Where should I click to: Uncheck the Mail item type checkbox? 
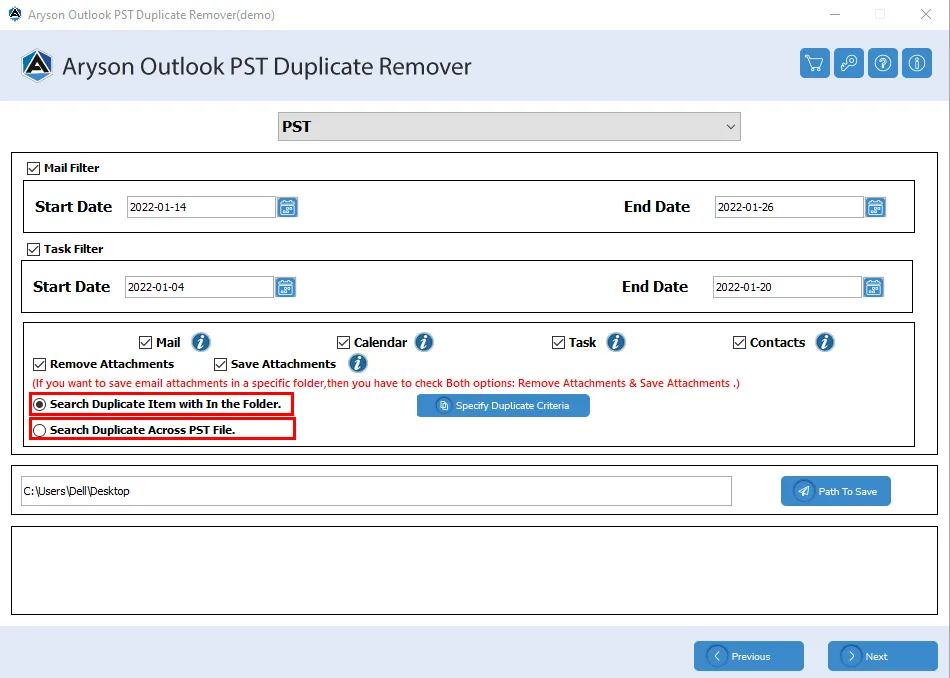click(x=145, y=343)
